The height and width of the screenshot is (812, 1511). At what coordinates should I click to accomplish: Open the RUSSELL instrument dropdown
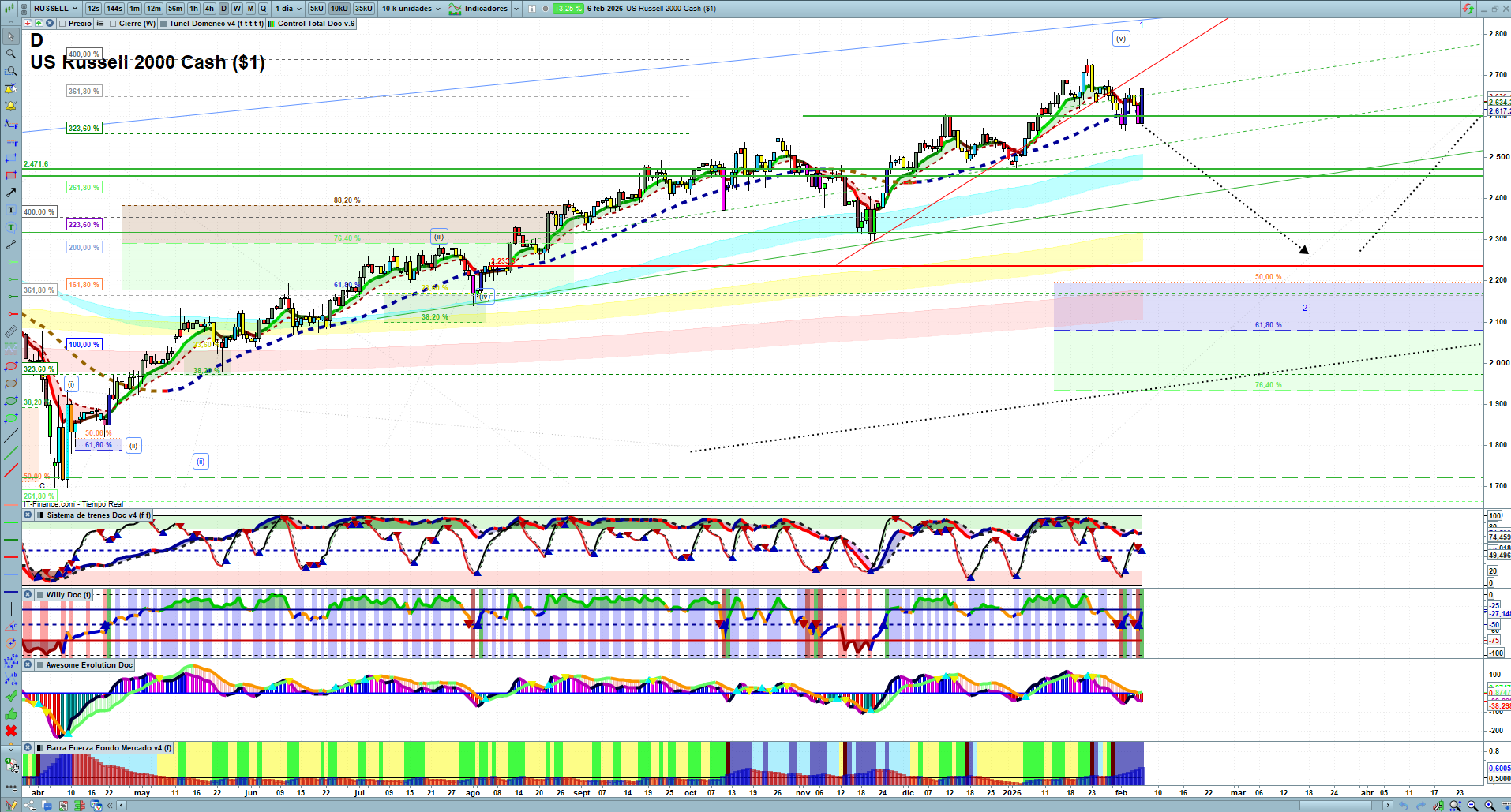tap(56, 9)
